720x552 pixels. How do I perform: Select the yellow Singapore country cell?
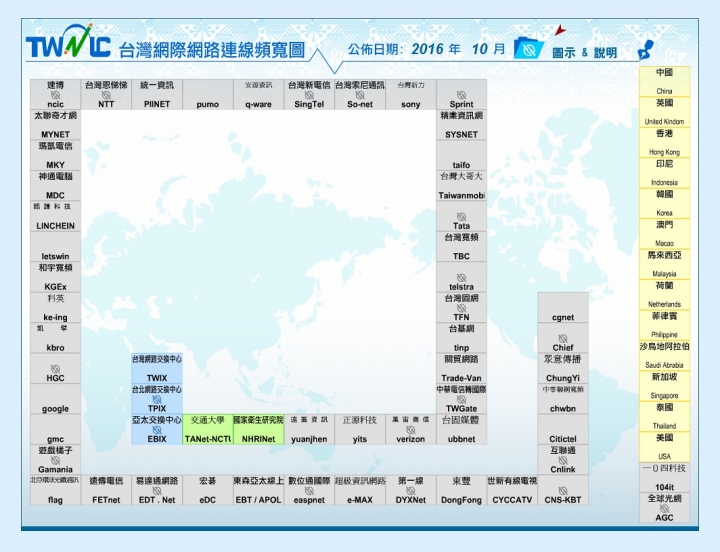(x=664, y=386)
